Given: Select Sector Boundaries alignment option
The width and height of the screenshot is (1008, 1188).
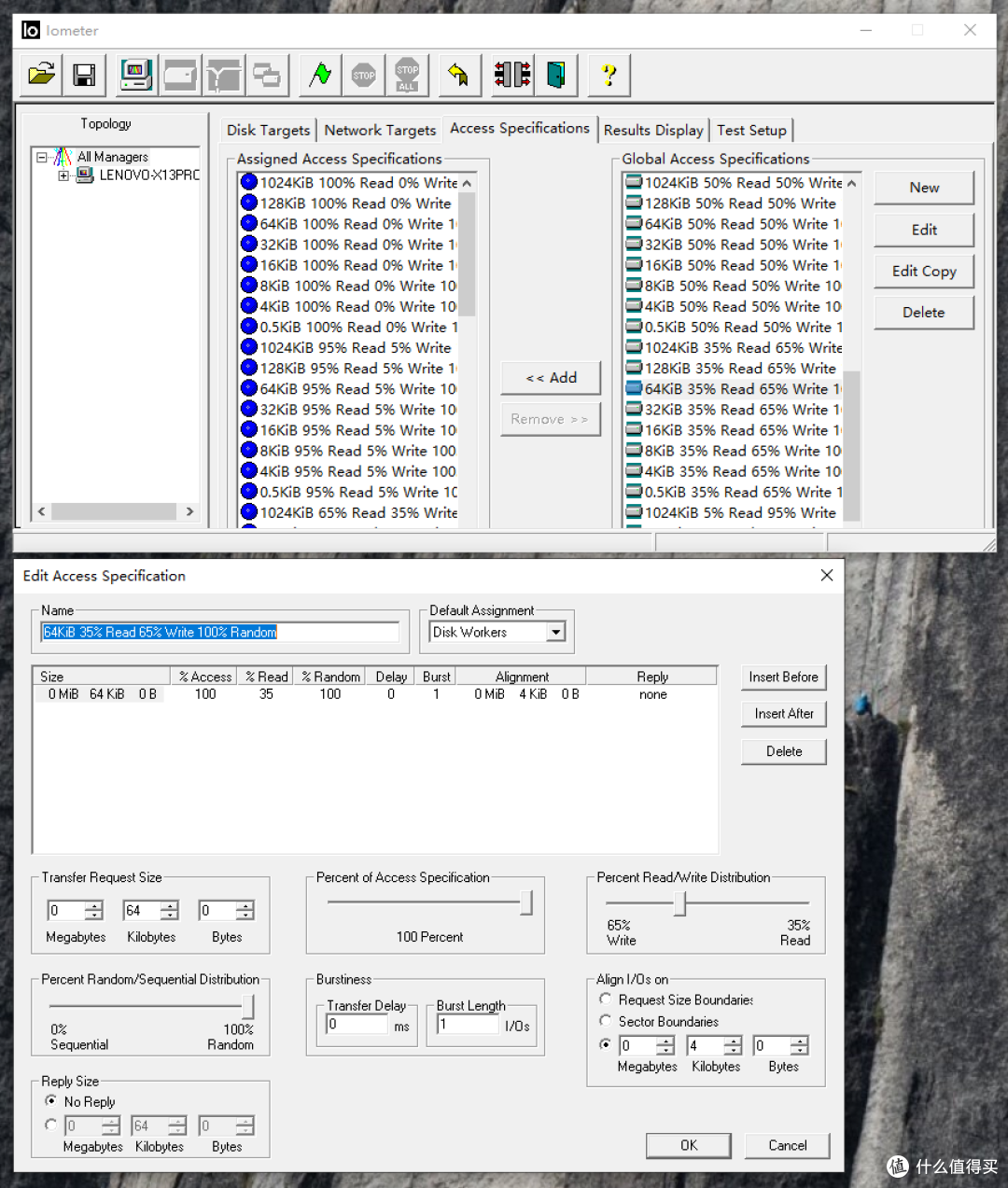Looking at the screenshot, I should [x=605, y=1021].
